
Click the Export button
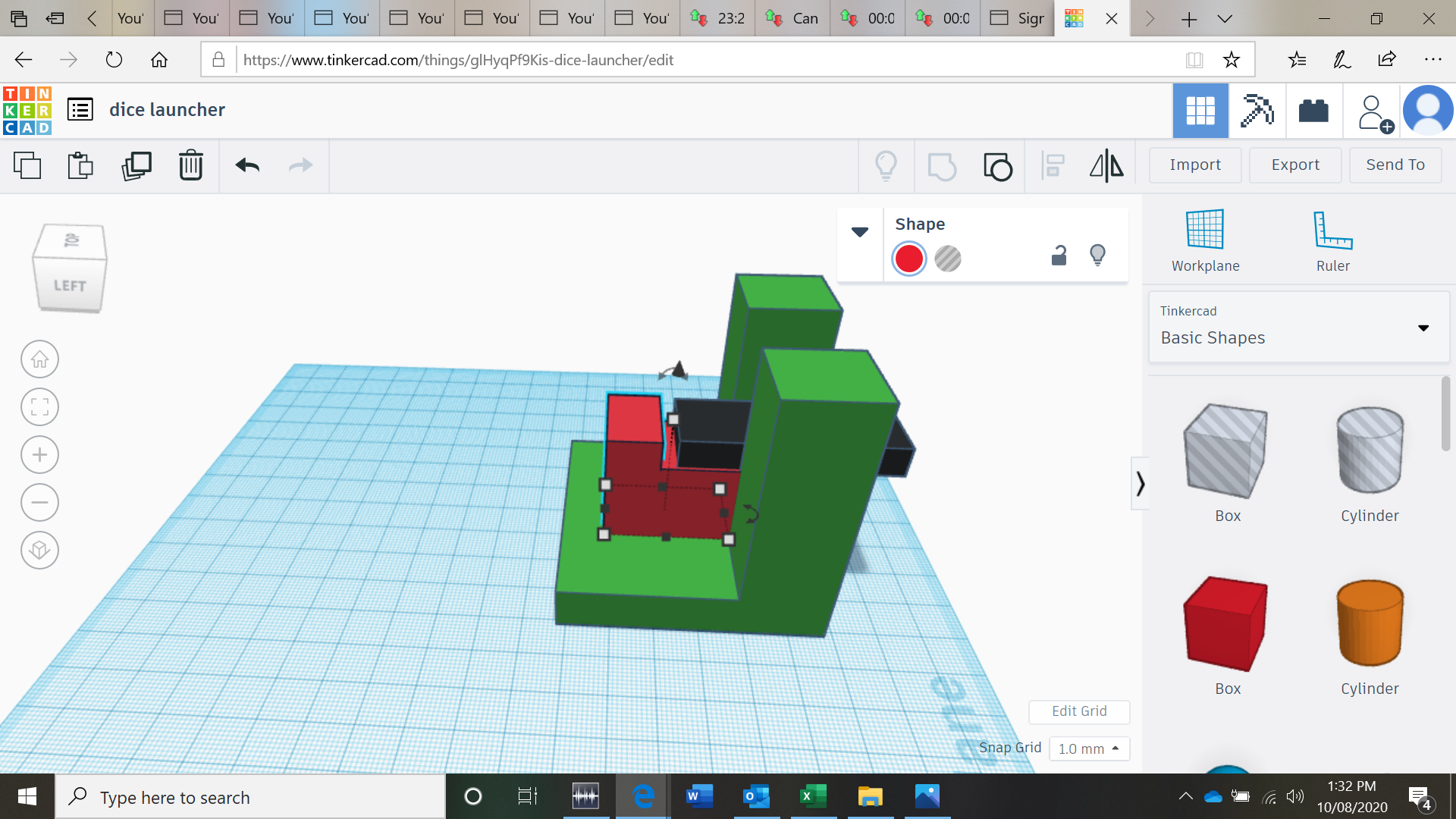(x=1294, y=165)
